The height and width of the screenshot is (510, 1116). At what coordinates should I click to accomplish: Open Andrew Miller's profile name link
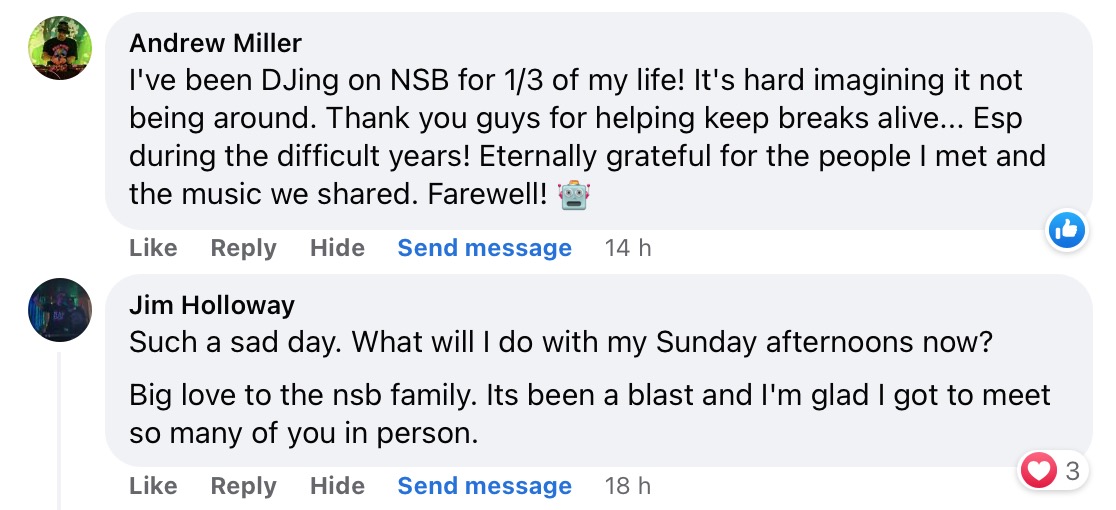pyautogui.click(x=216, y=43)
